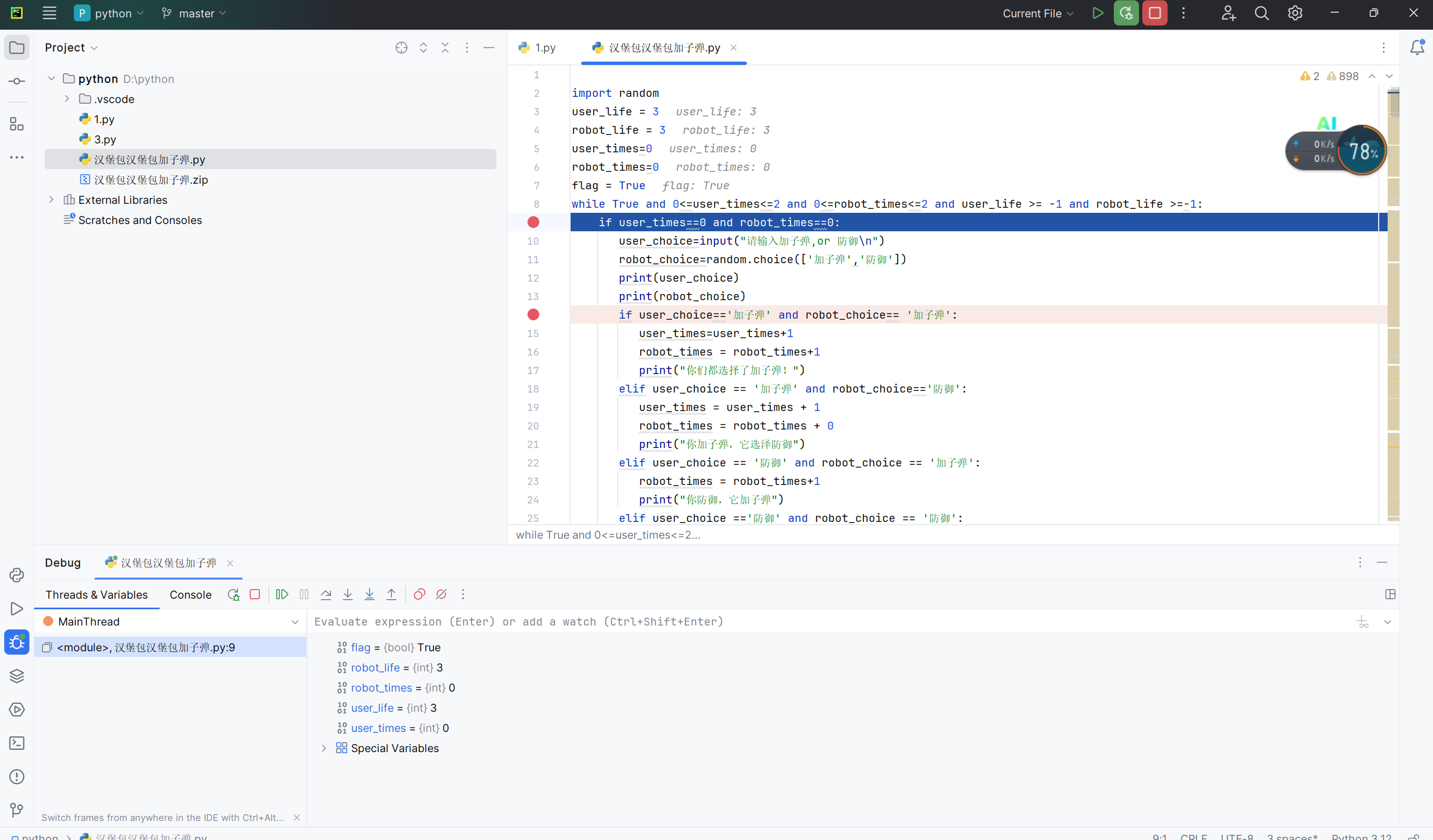Open Project panel options menu
1433x840 pixels.
tap(467, 48)
